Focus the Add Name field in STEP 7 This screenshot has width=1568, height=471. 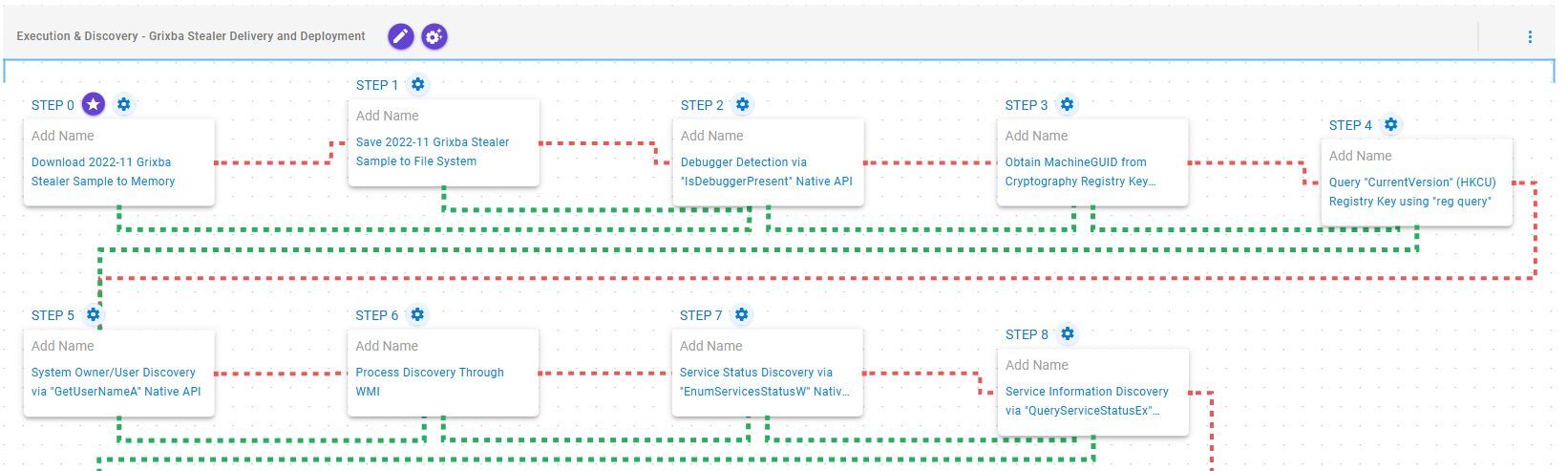711,346
